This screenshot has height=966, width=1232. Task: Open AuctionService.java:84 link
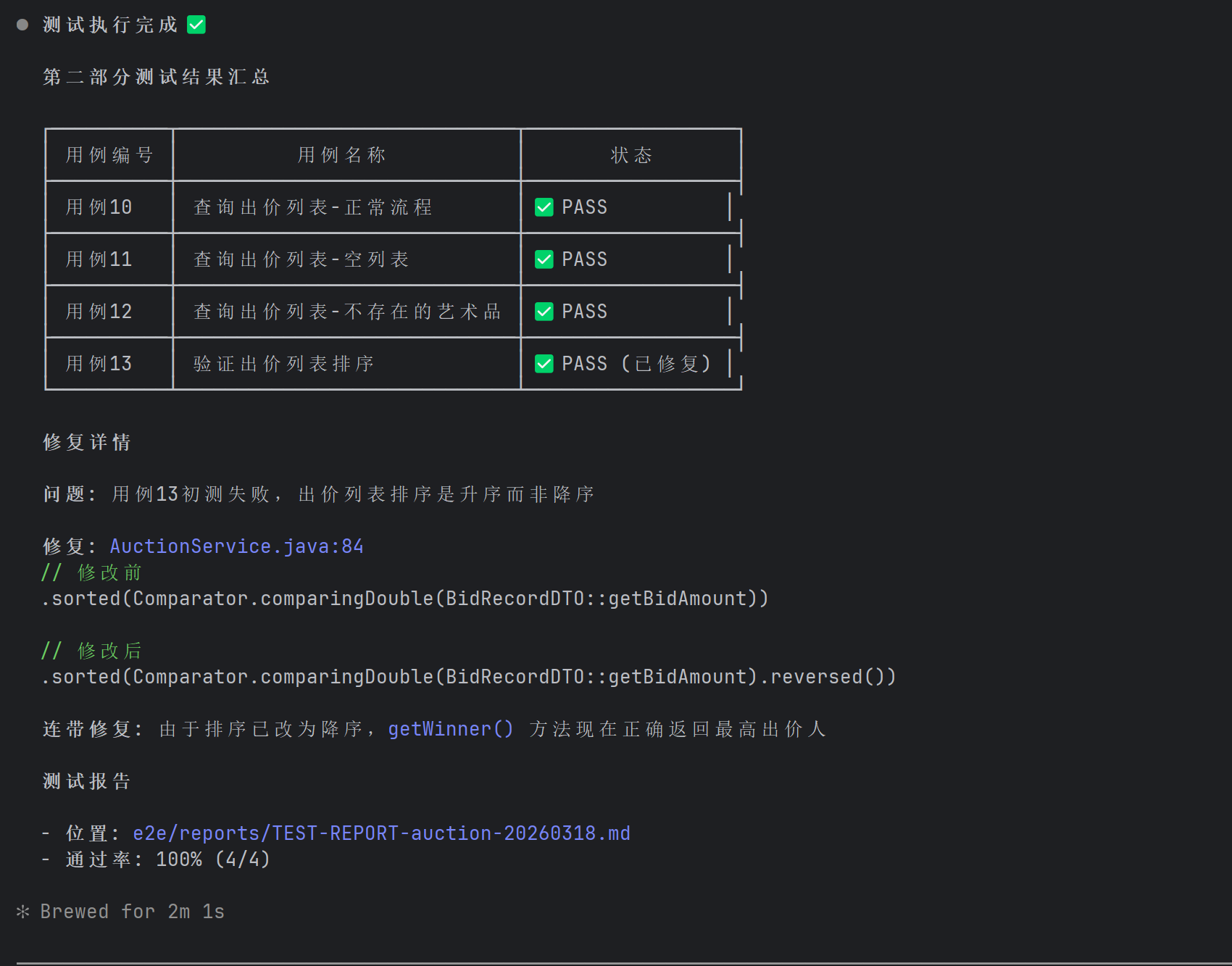point(236,546)
